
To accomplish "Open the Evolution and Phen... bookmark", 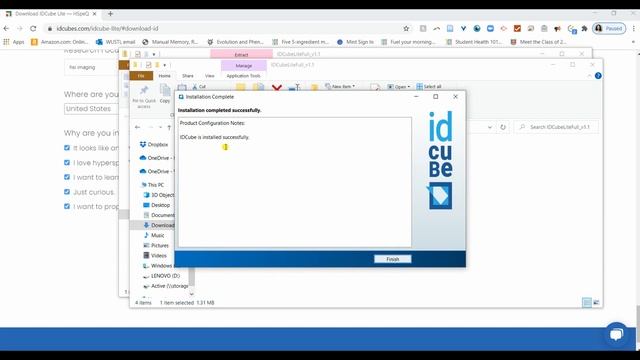I will [236, 42].
